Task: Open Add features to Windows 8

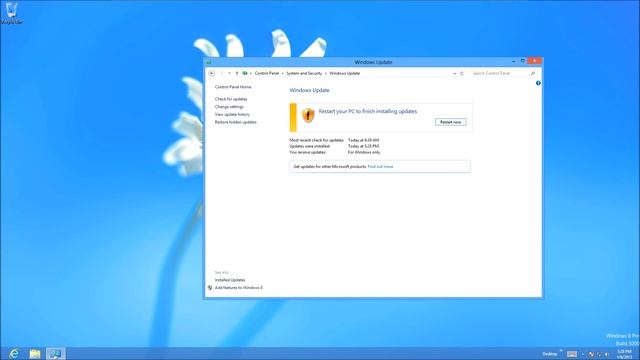Action: point(239,288)
